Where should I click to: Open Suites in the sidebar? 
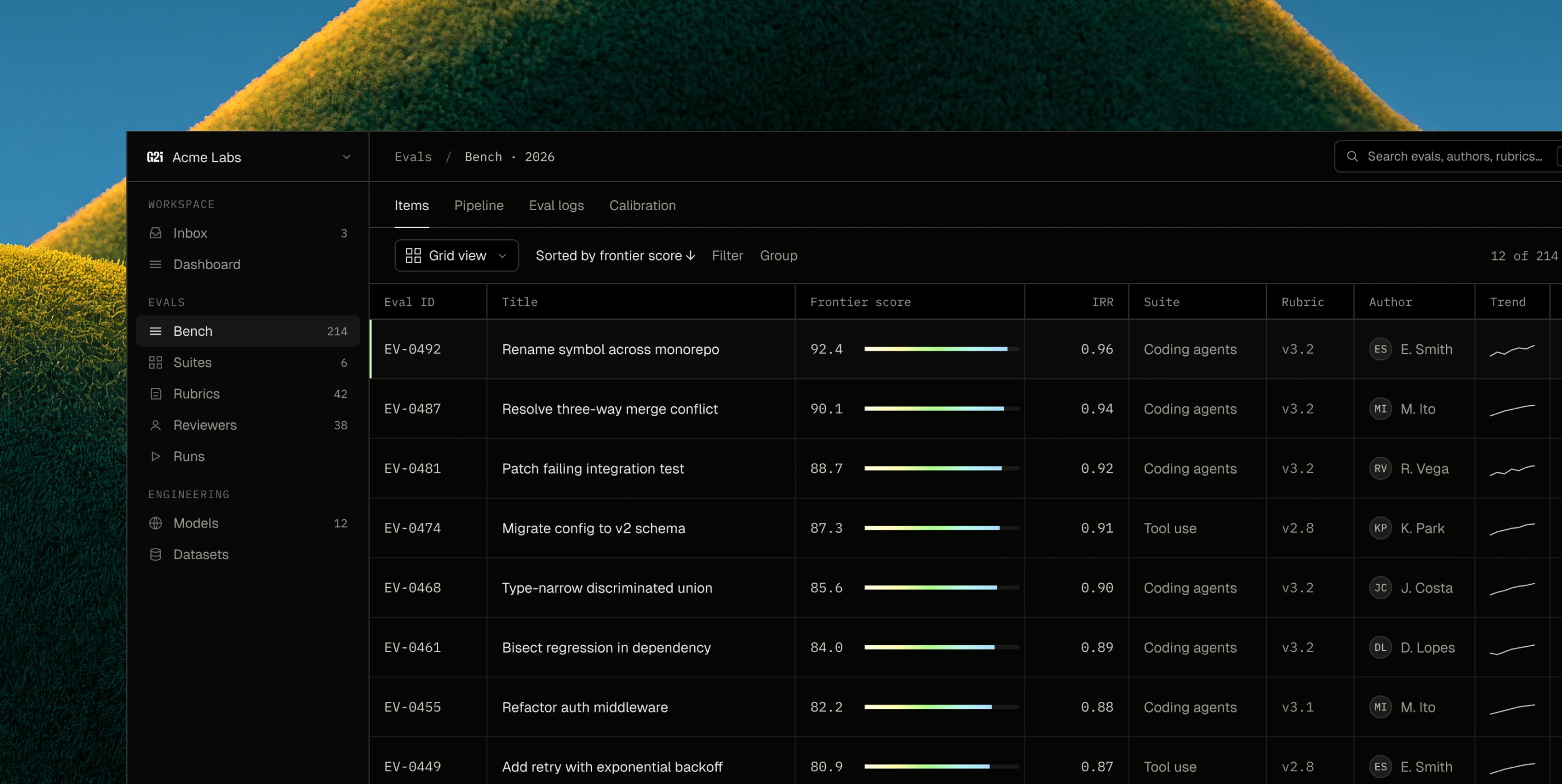[248, 362]
